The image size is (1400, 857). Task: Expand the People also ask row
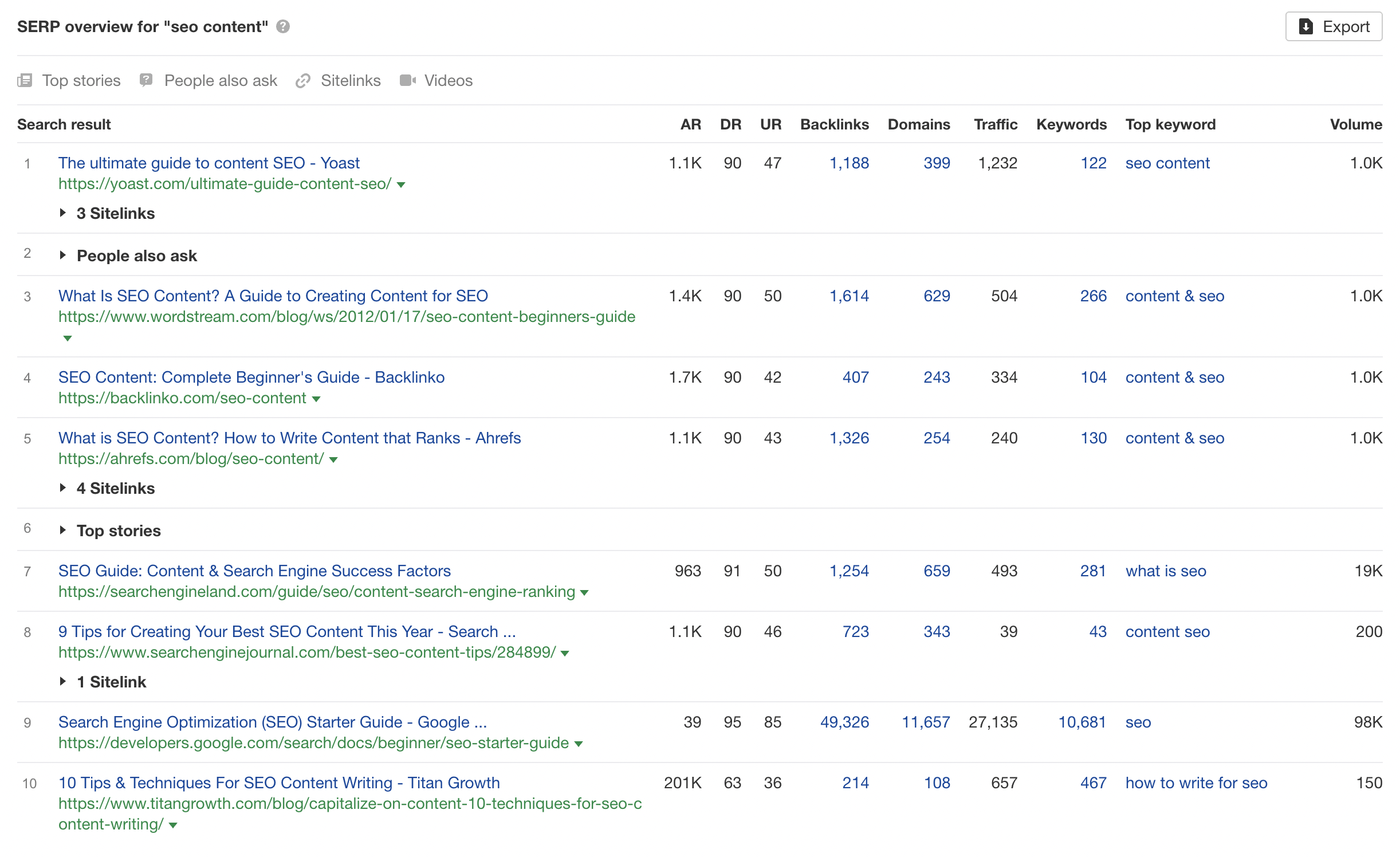tap(129, 255)
